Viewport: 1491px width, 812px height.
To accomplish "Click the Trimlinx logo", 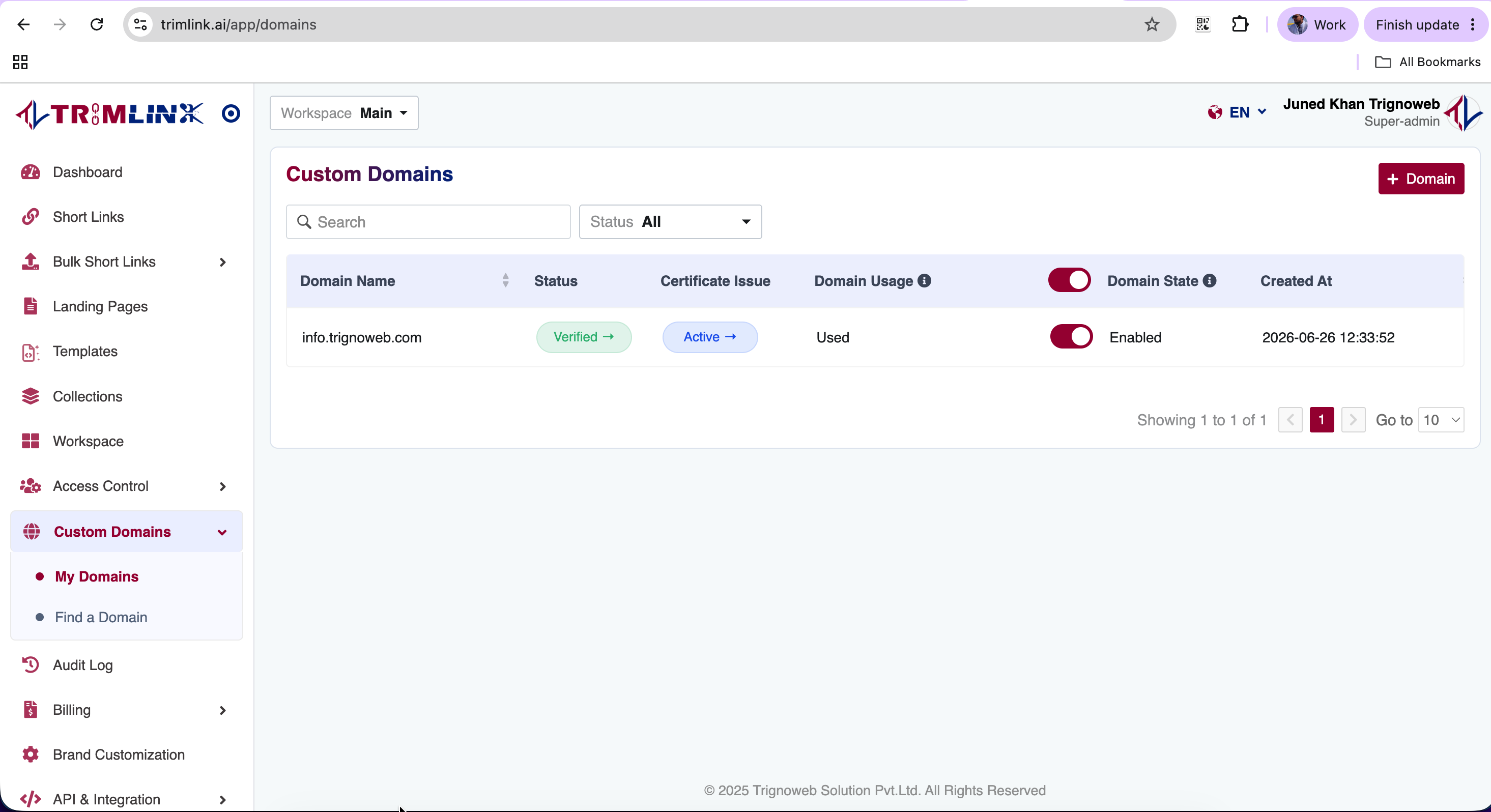I will pyautogui.click(x=109, y=114).
